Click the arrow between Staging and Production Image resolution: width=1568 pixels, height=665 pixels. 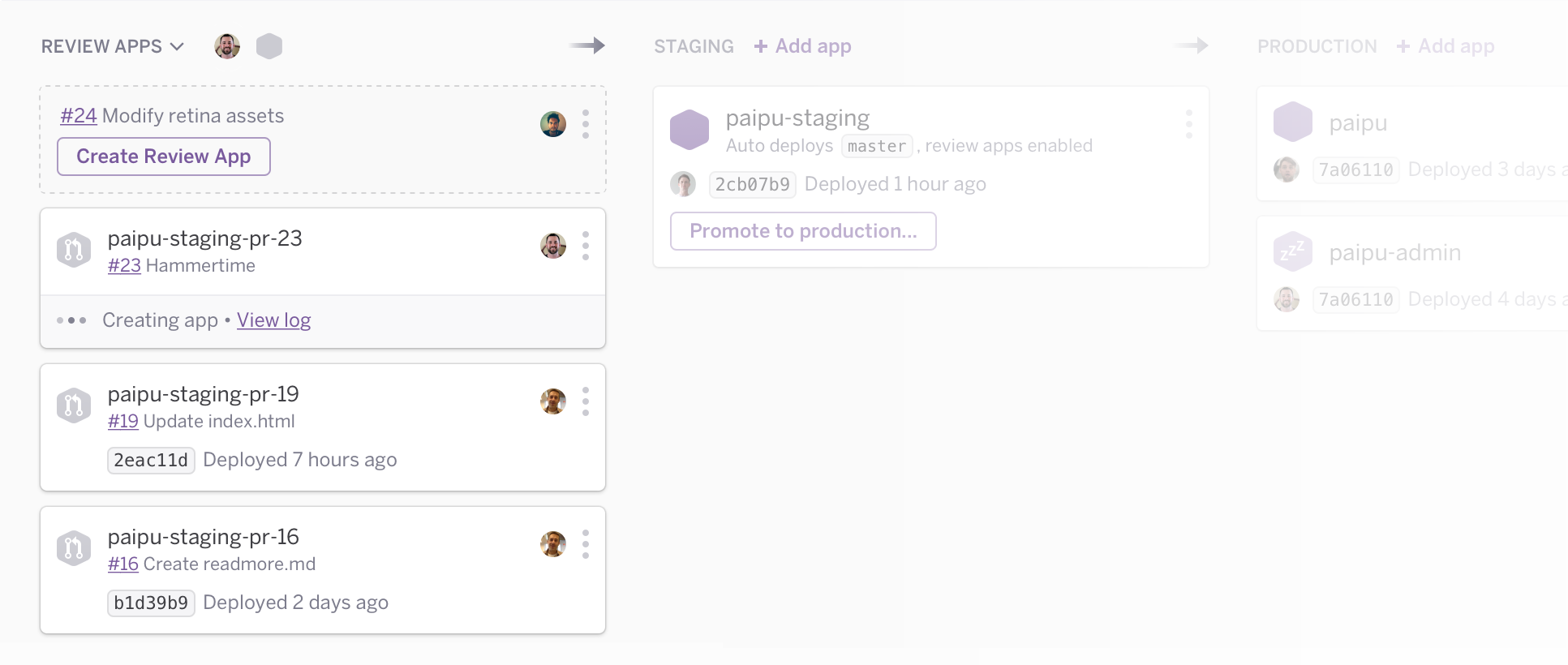pyautogui.click(x=1191, y=46)
